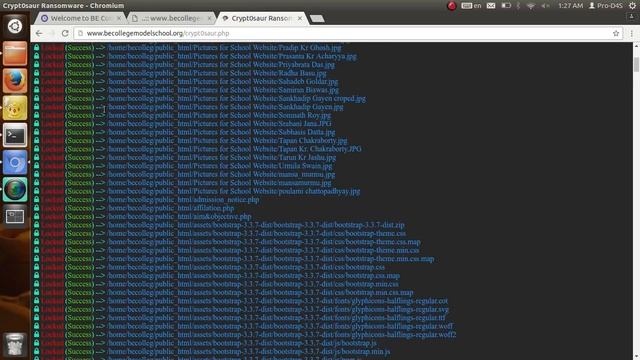
Task: Click the 'affilation.php' file path
Action: tap(171, 208)
